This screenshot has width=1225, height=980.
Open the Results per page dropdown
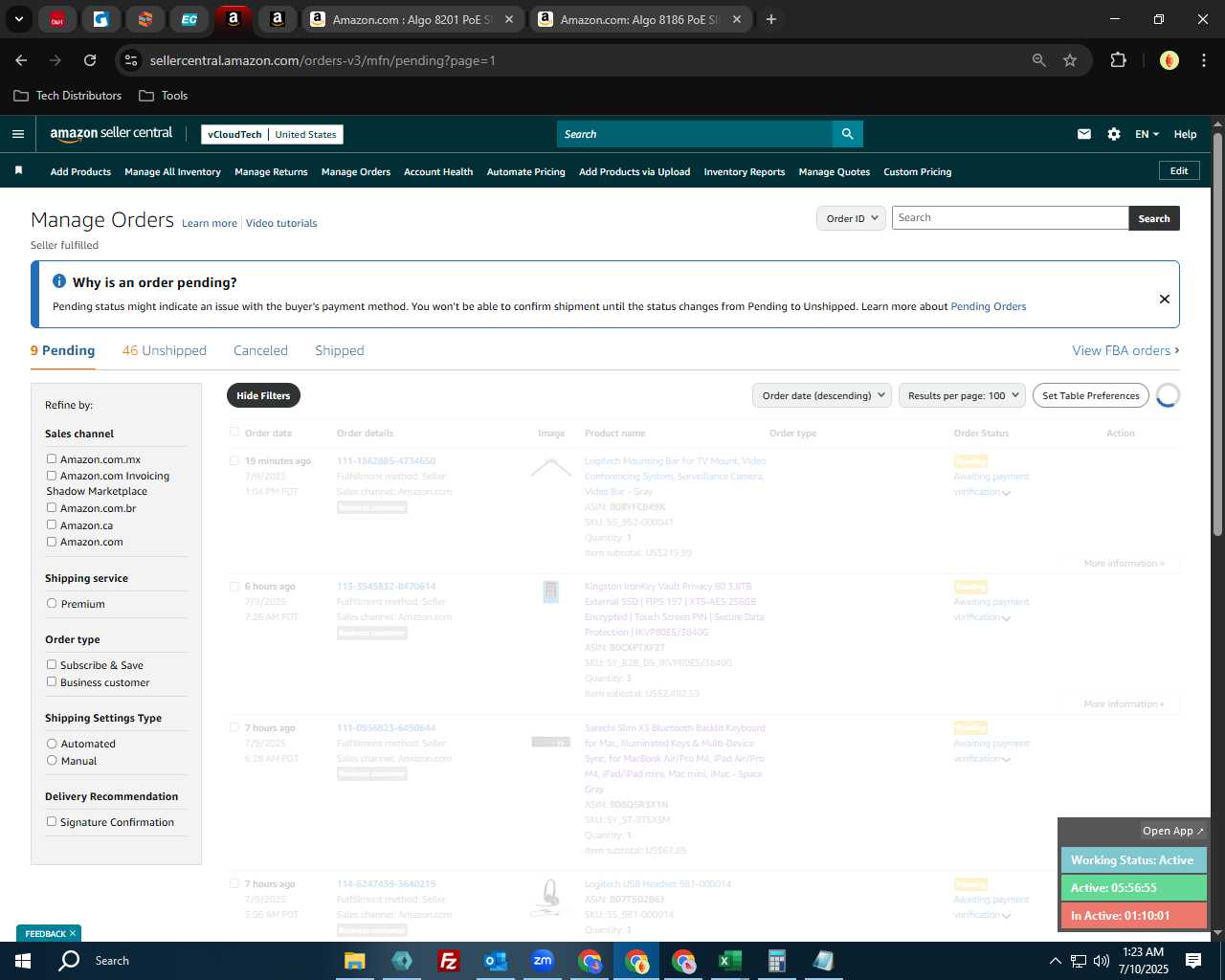click(x=962, y=395)
